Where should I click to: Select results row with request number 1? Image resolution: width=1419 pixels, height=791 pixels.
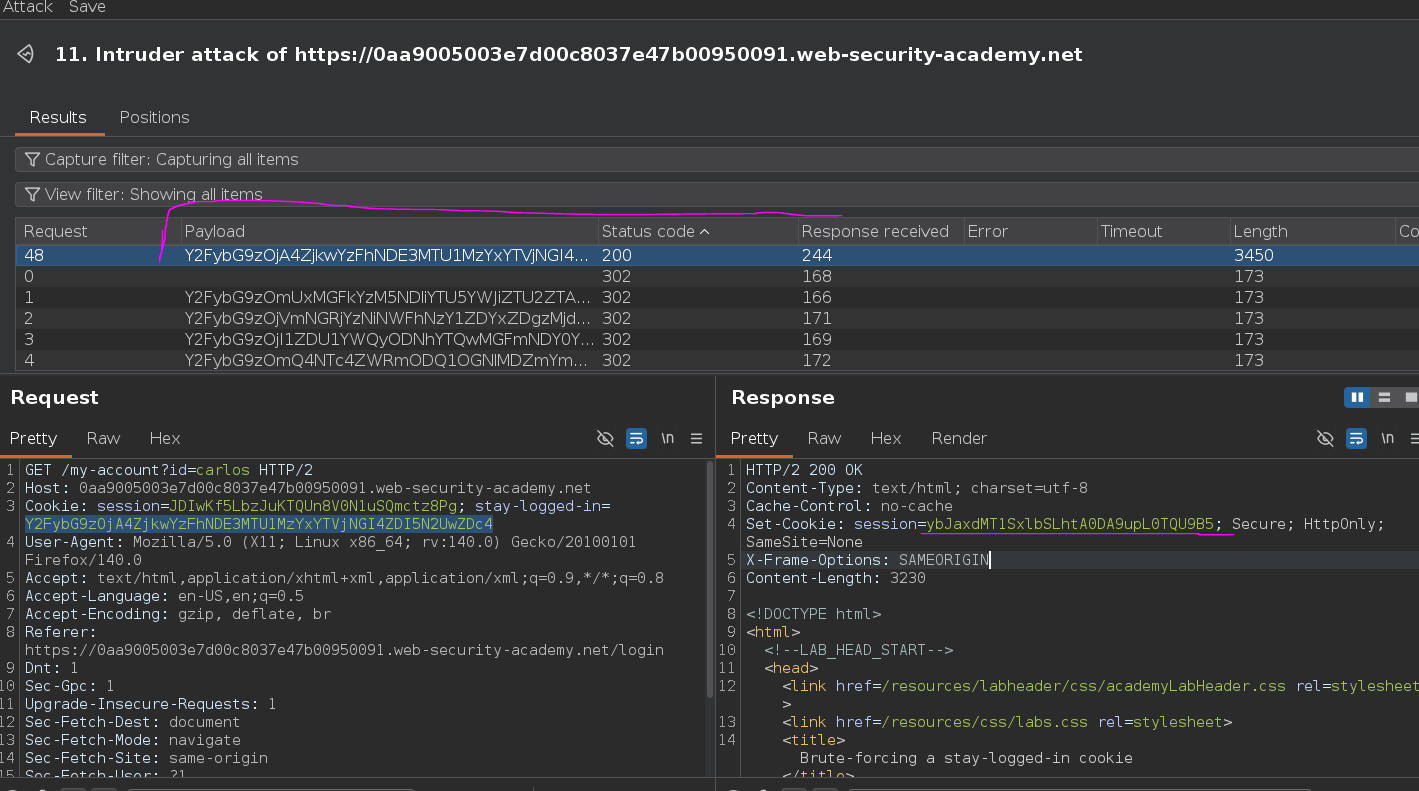[x=717, y=297]
